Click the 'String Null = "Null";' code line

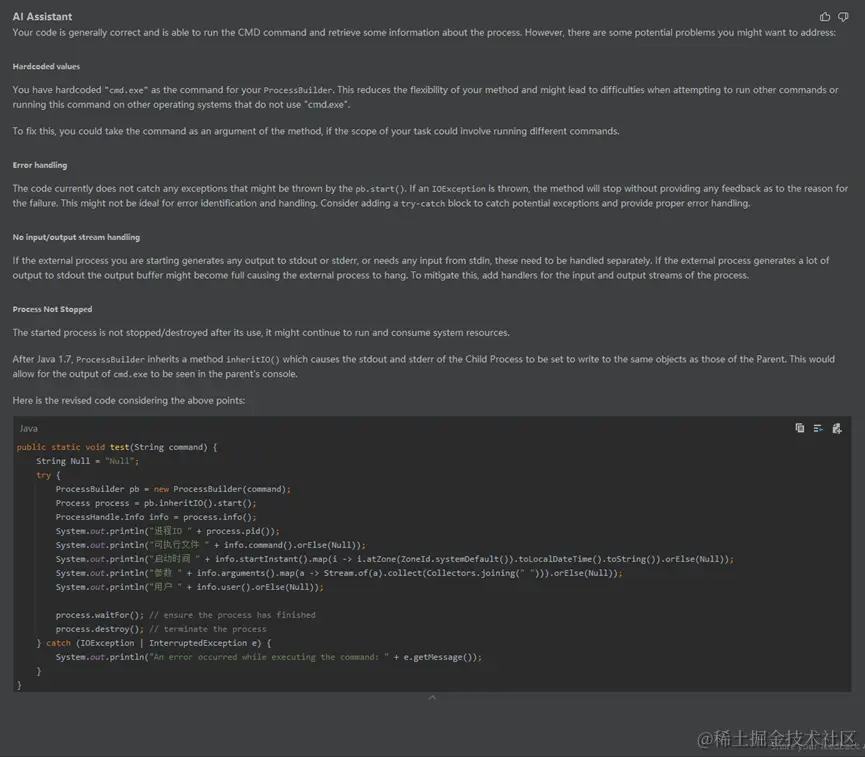point(88,461)
